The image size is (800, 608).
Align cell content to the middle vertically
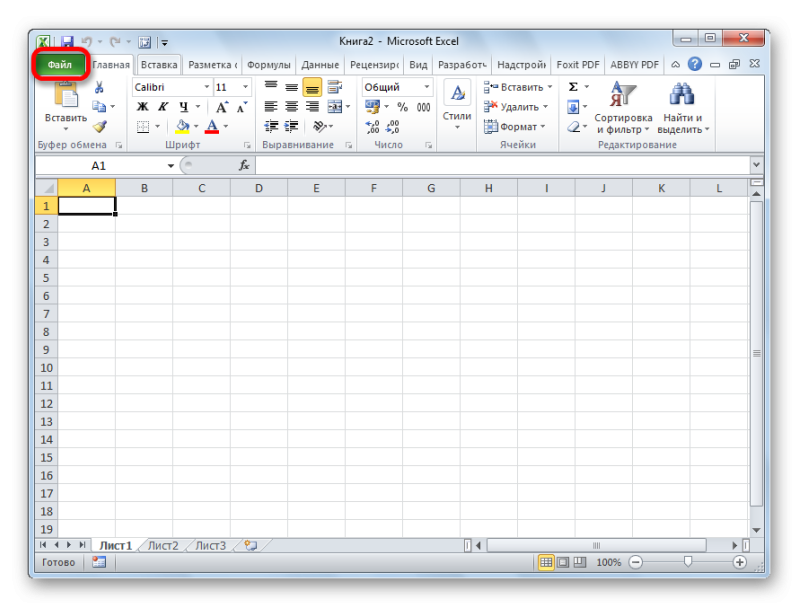[291, 87]
